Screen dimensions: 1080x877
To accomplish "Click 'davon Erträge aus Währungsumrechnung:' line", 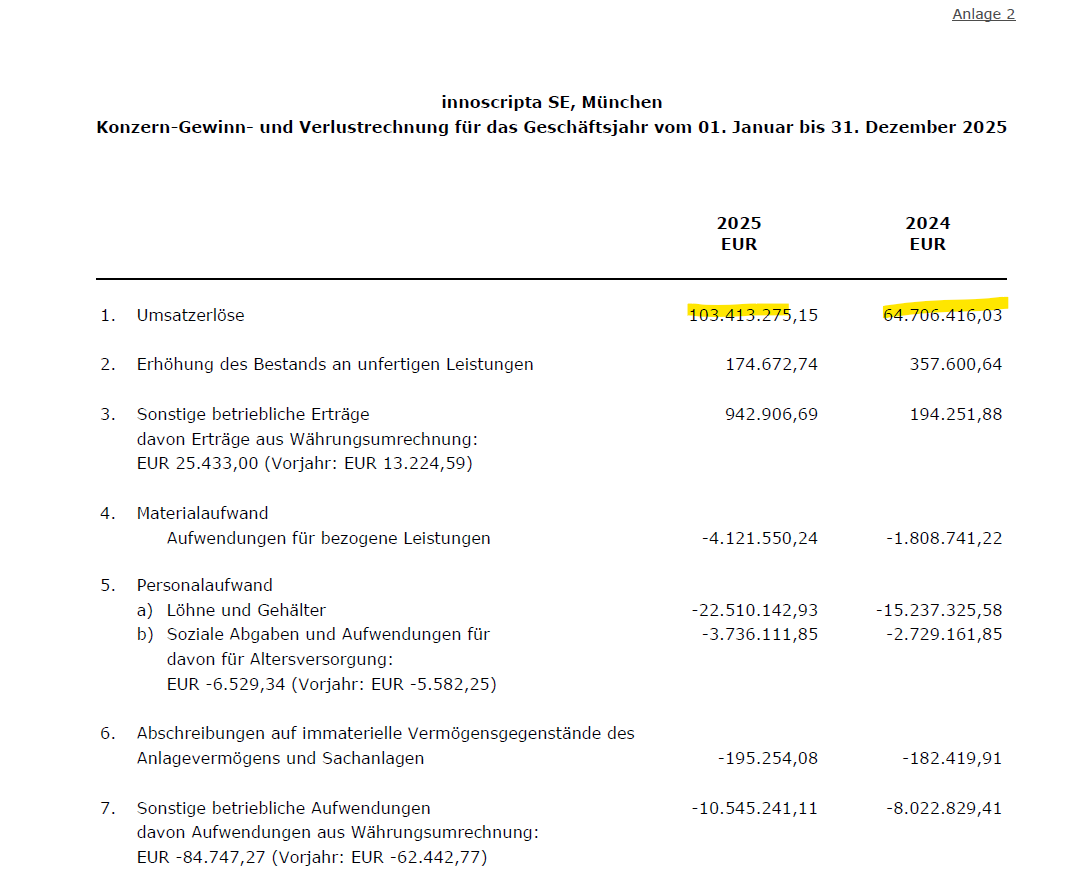I will (307, 440).
